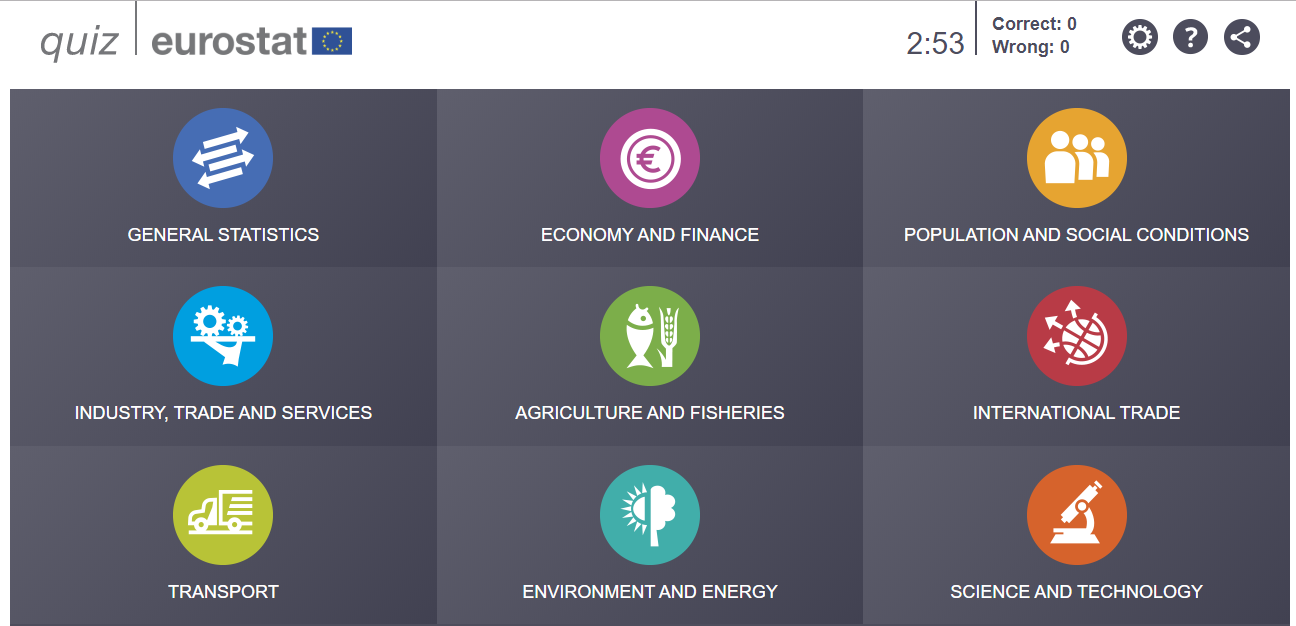Click the countdown timer display
The width and height of the screenshot is (1296, 626).
click(x=935, y=43)
